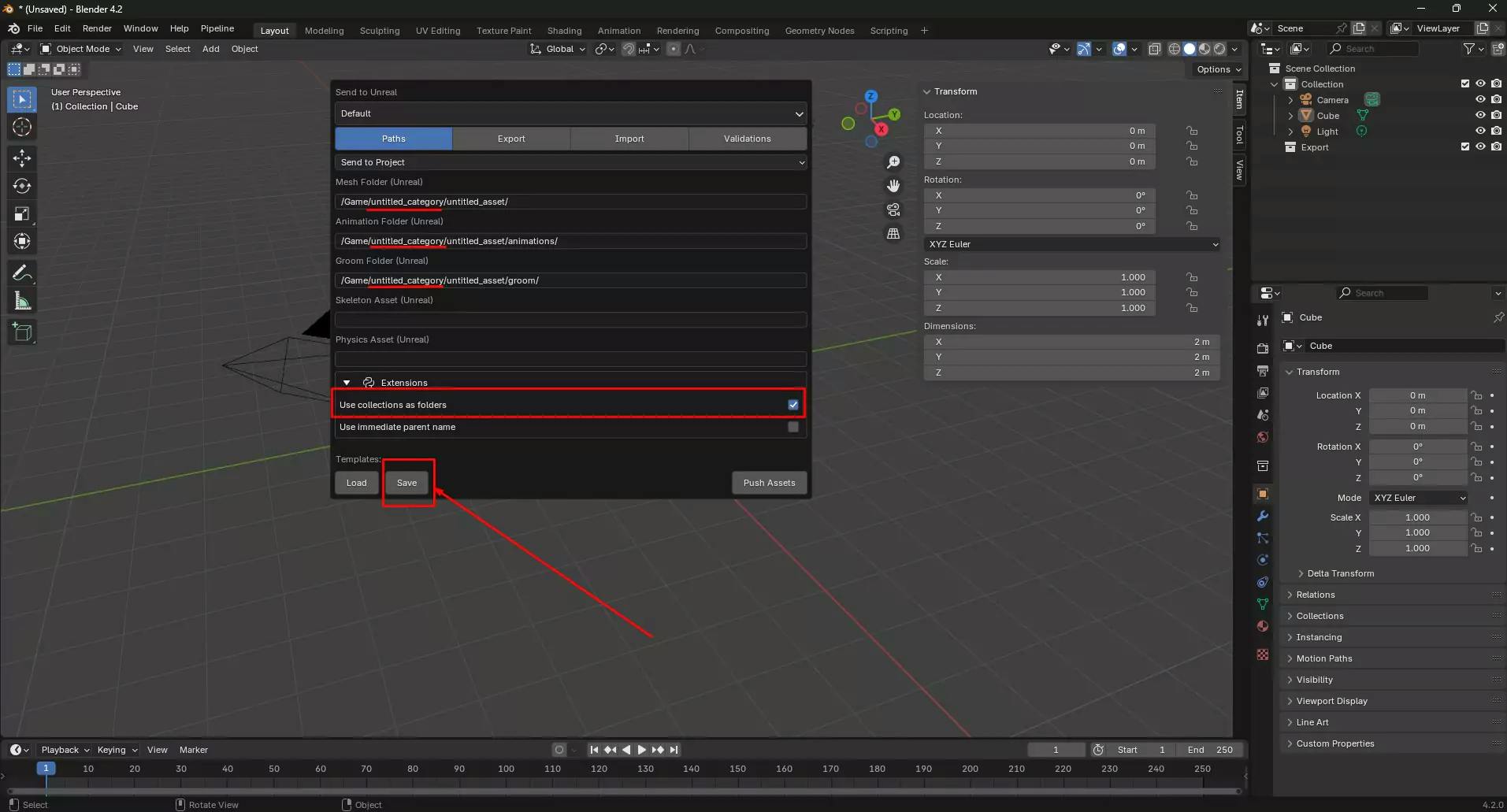Switch to the Export tab
This screenshot has width=1507, height=812.
(x=511, y=139)
